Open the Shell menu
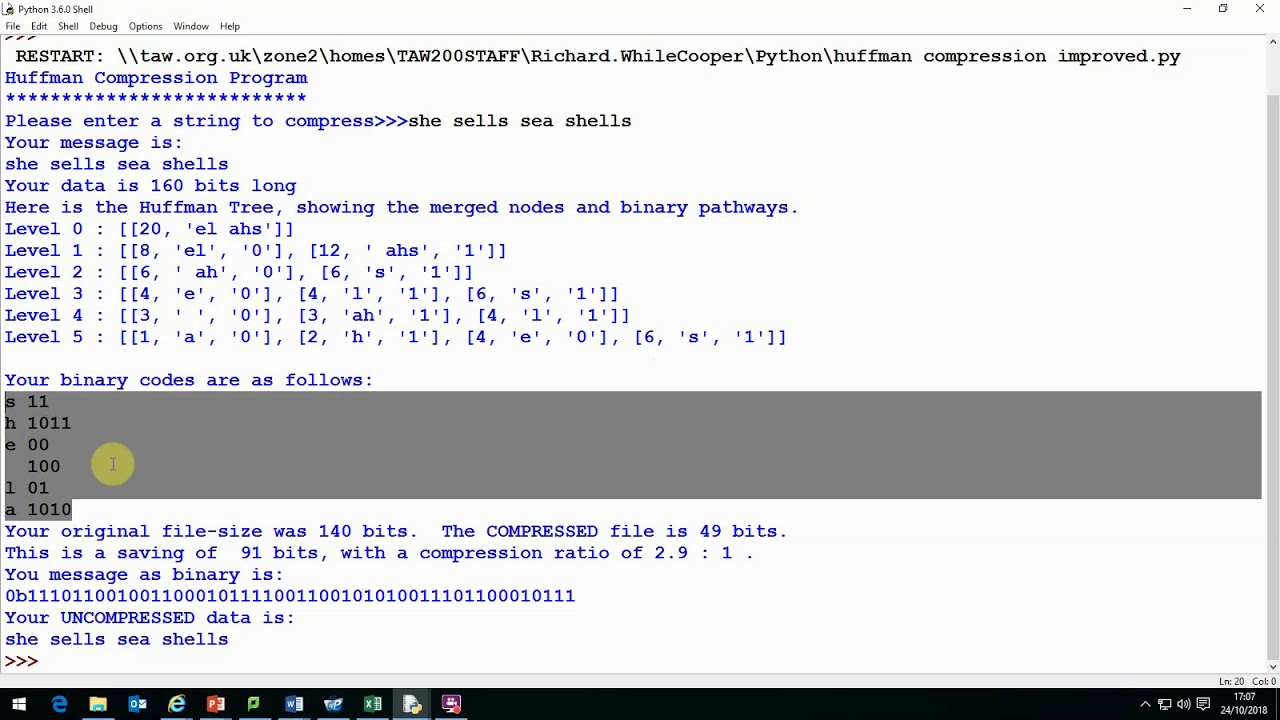The image size is (1280, 720). tap(68, 26)
